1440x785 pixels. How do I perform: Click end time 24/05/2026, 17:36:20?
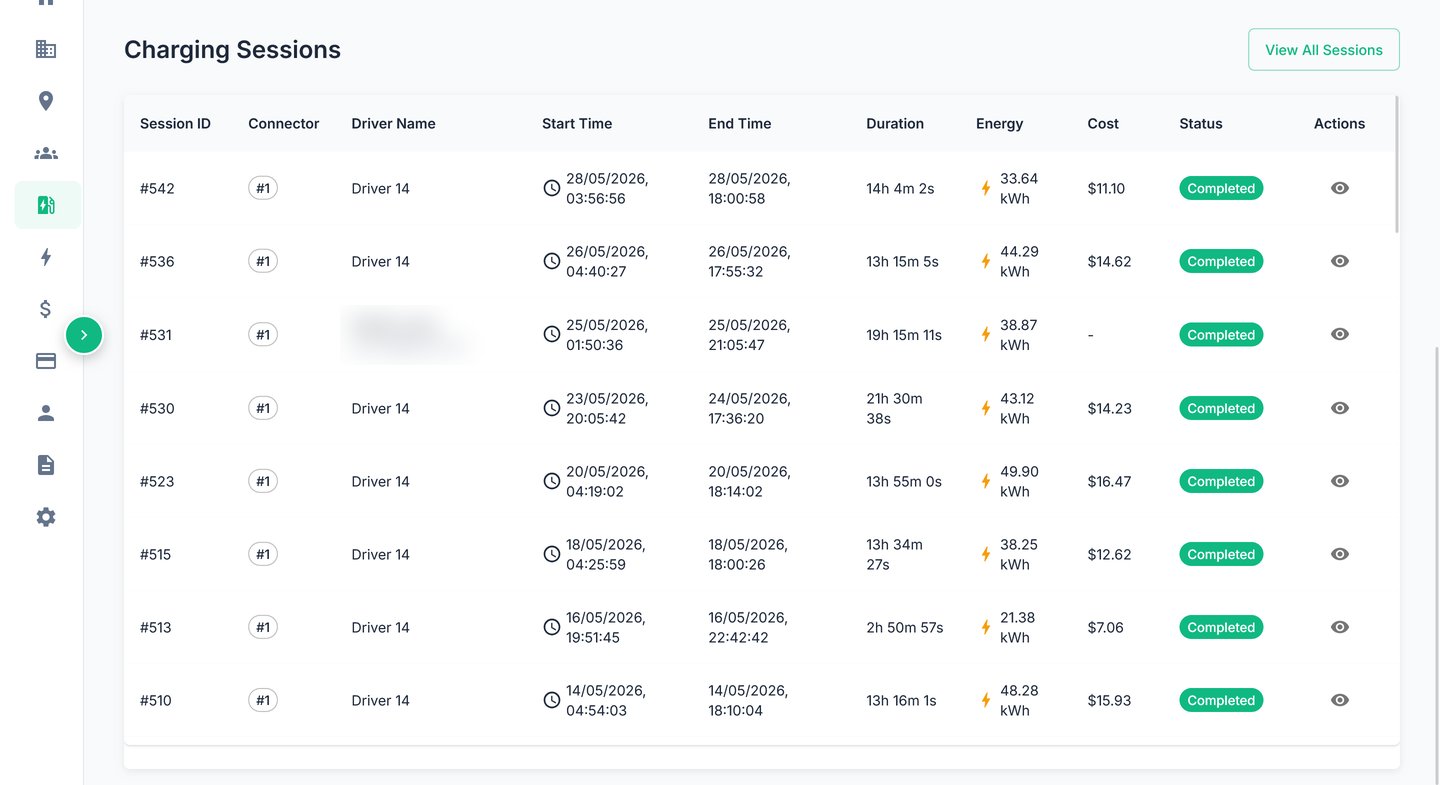point(749,408)
